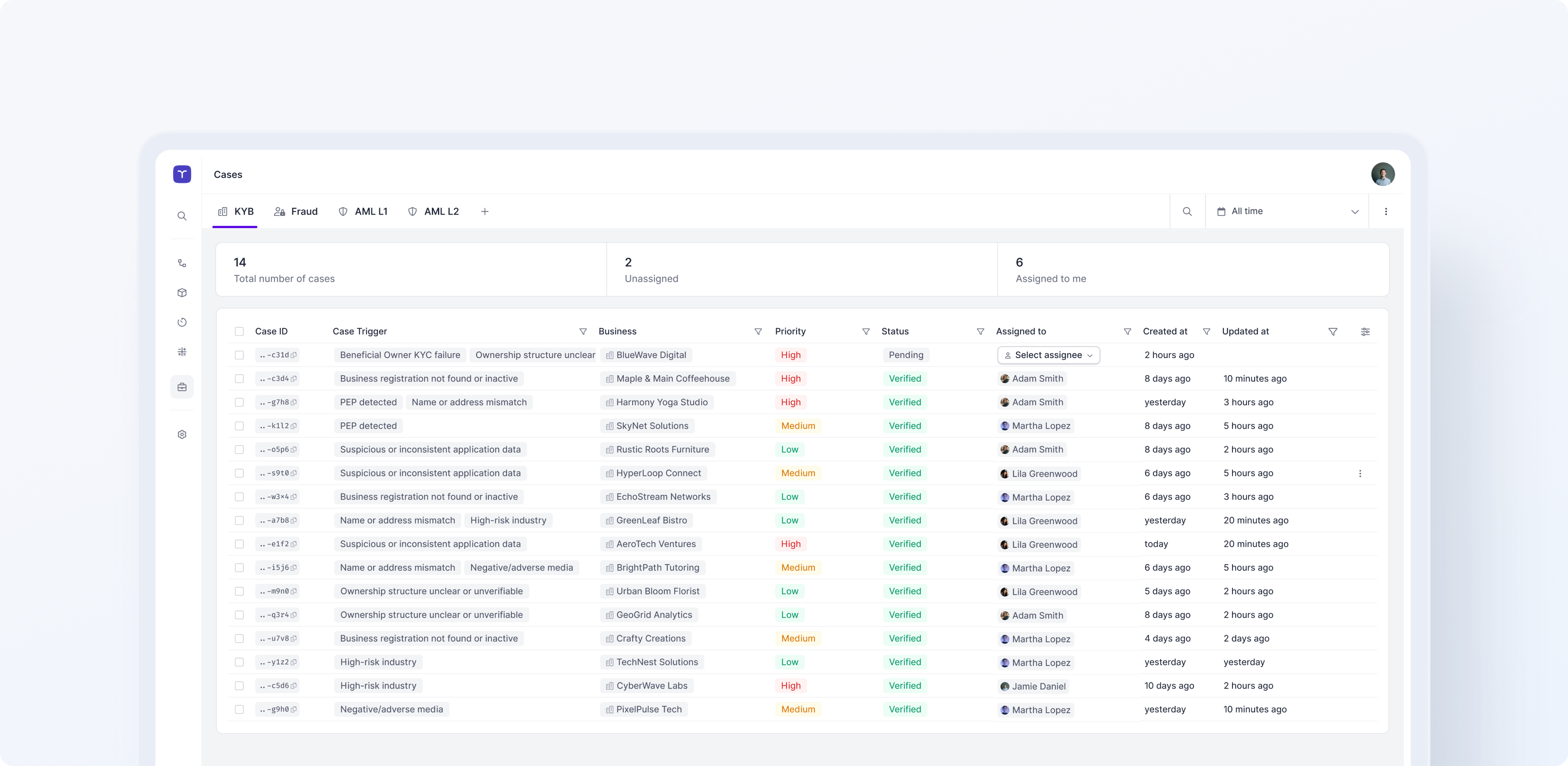Open the history clock sidebar icon
Viewport: 1568px width, 766px height.
click(181, 322)
